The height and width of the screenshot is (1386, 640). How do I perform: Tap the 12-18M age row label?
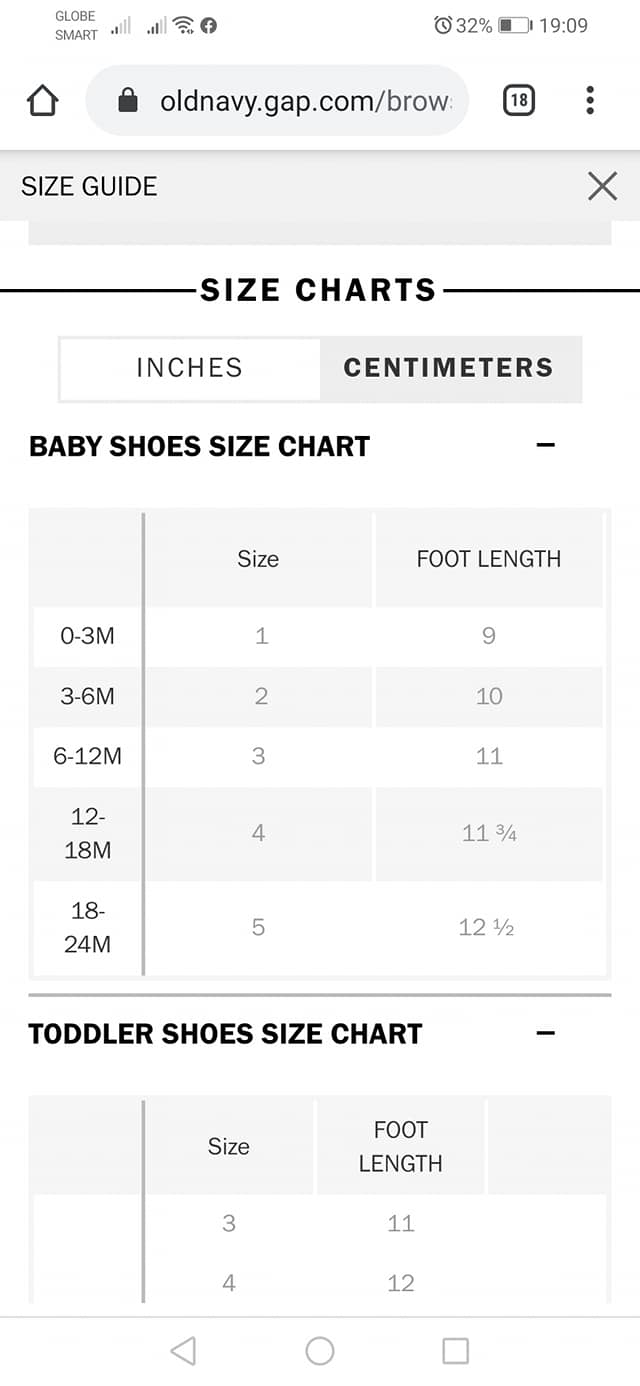click(x=87, y=833)
